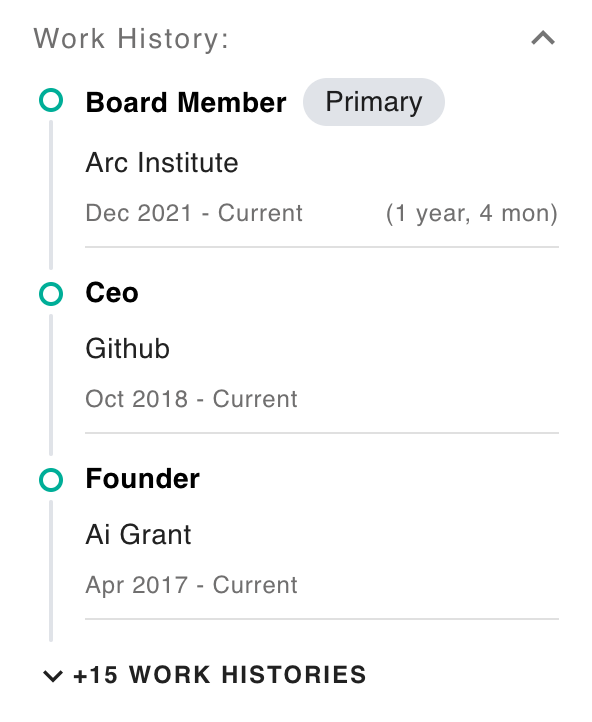Select the Dec 2021 - Current date range

194,213
